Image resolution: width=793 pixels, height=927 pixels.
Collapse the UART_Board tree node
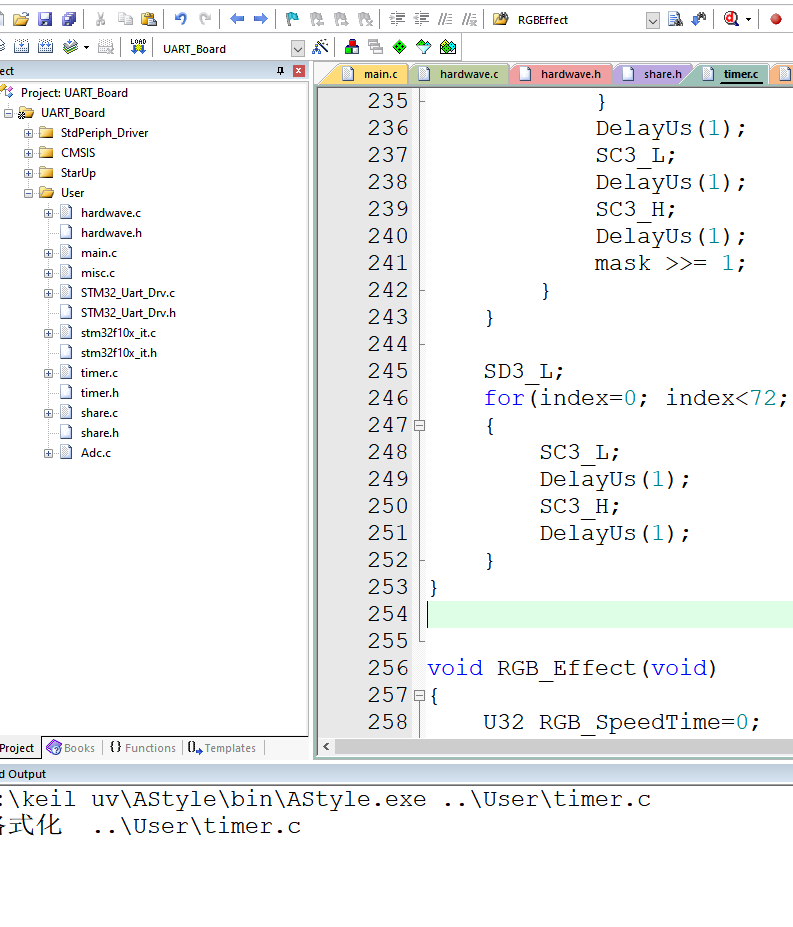8,113
